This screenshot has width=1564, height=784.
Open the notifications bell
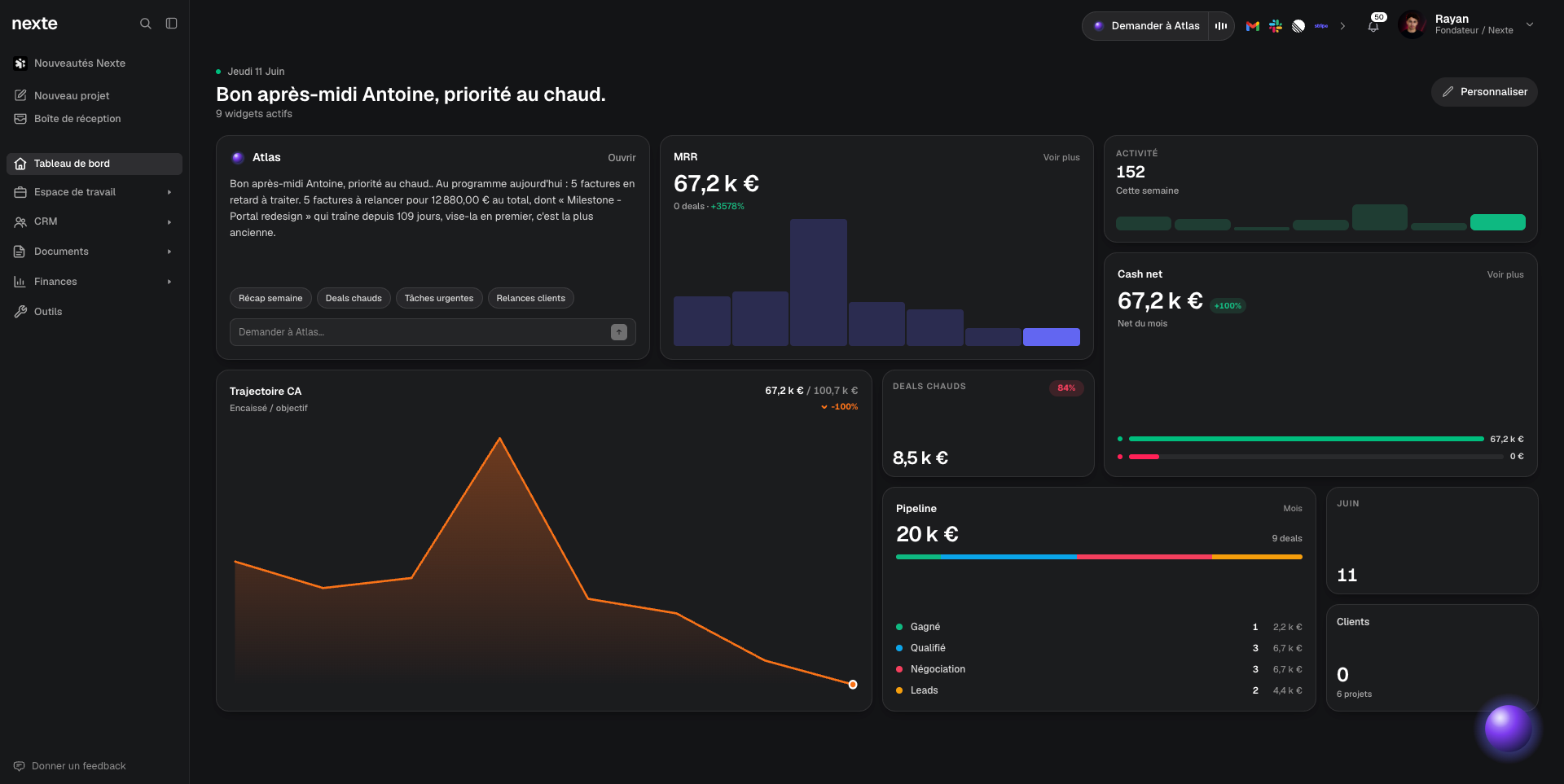(x=1373, y=26)
